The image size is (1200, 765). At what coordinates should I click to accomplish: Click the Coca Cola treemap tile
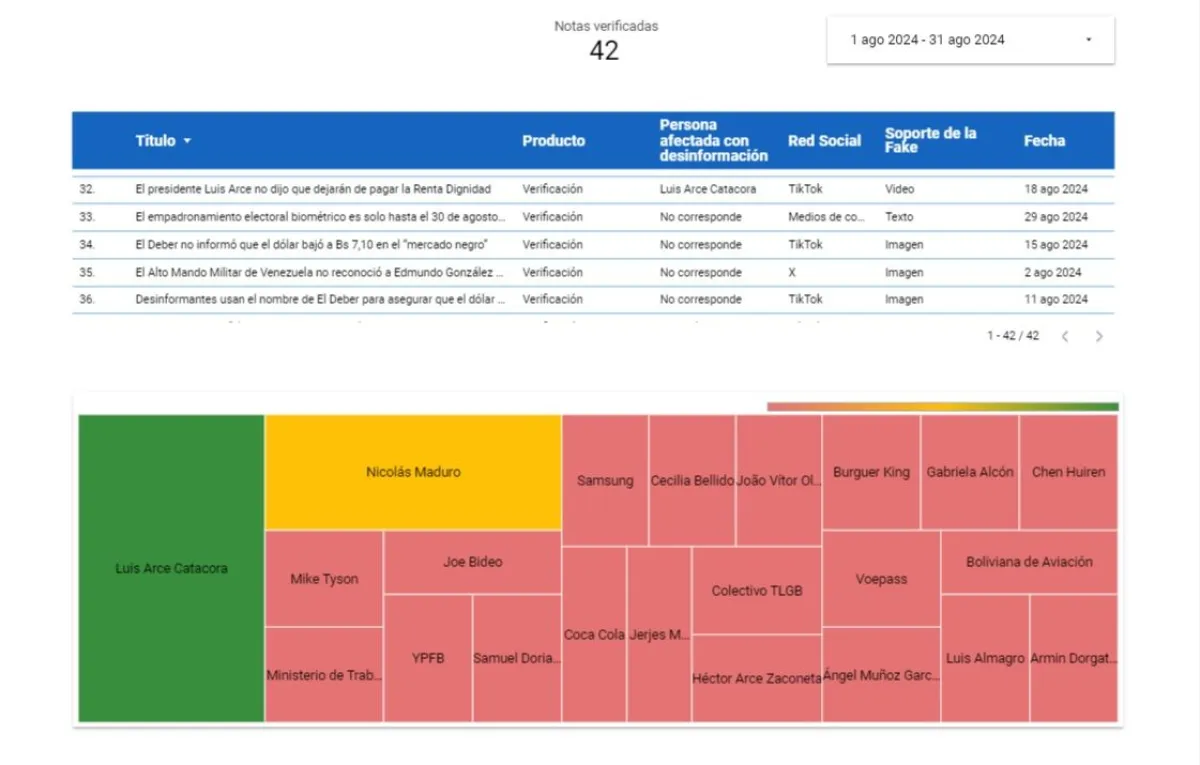pyautogui.click(x=594, y=634)
